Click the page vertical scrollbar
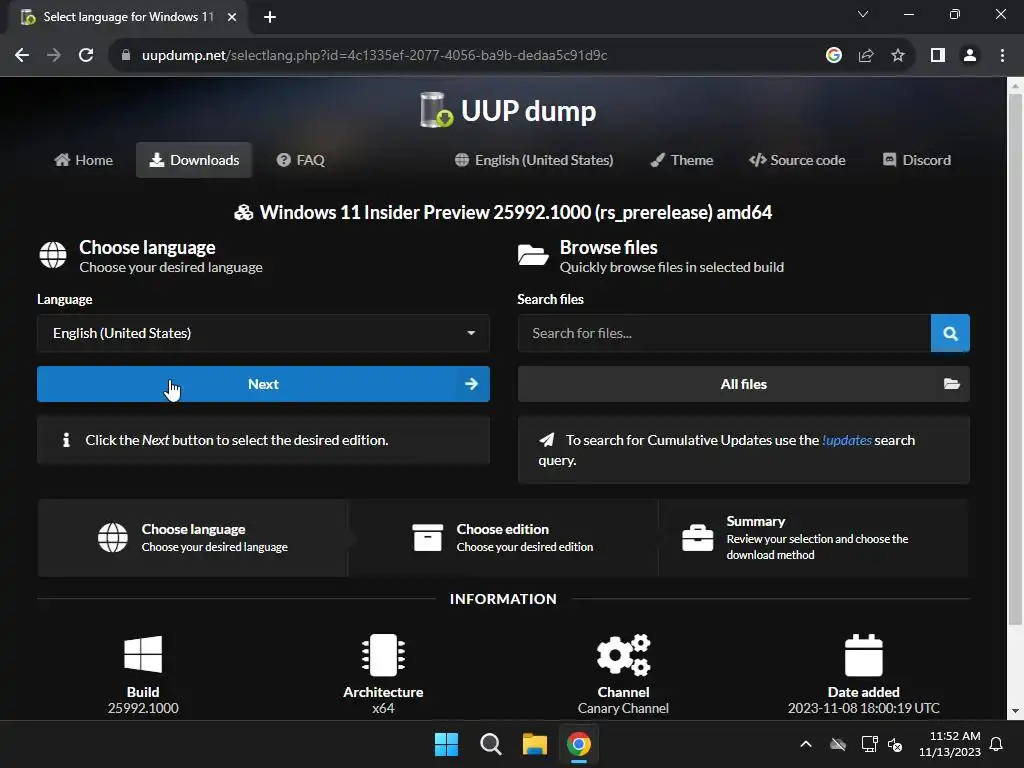Image resolution: width=1024 pixels, height=768 pixels. [1015, 359]
